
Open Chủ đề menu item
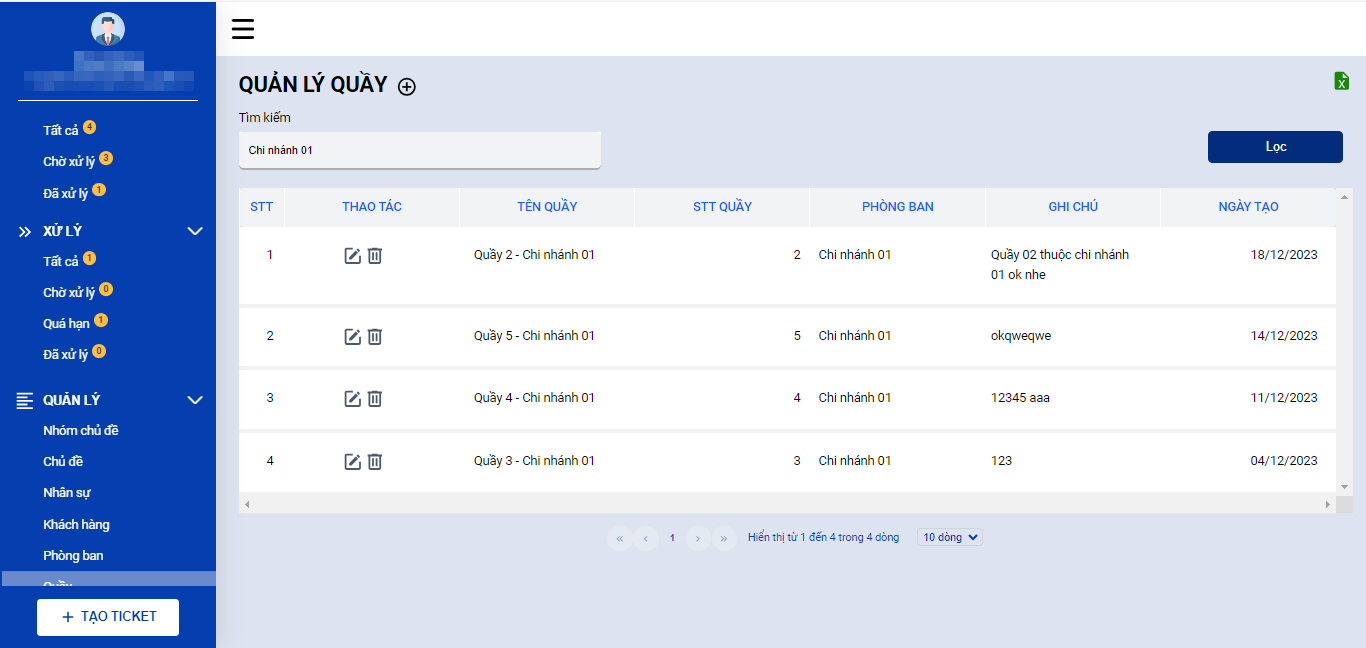(63, 461)
